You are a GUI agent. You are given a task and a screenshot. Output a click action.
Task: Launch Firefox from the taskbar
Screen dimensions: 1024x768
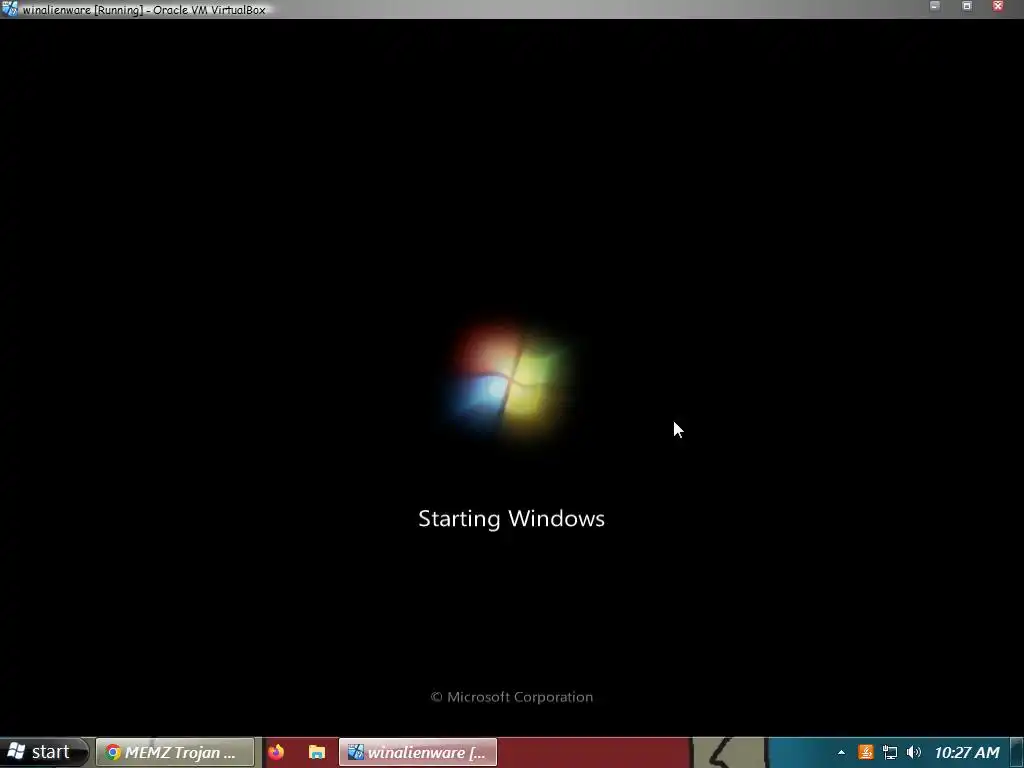[276, 752]
